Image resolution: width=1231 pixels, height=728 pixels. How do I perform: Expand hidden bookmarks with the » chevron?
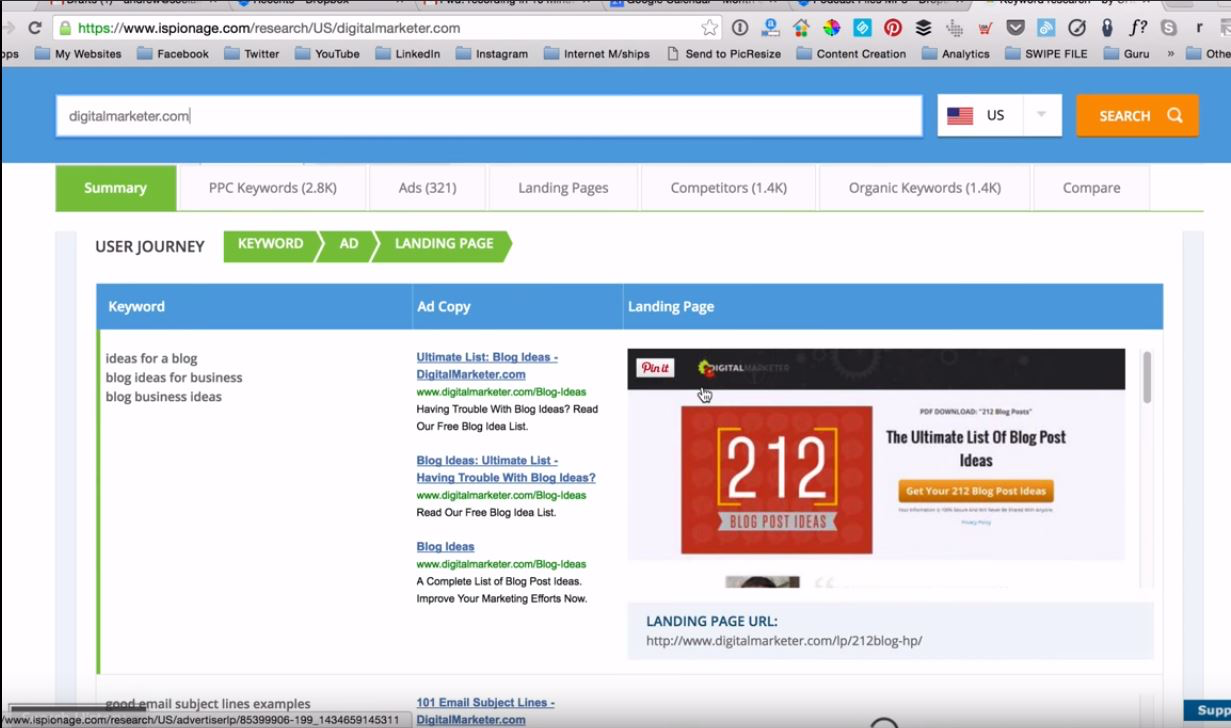coord(1170,54)
